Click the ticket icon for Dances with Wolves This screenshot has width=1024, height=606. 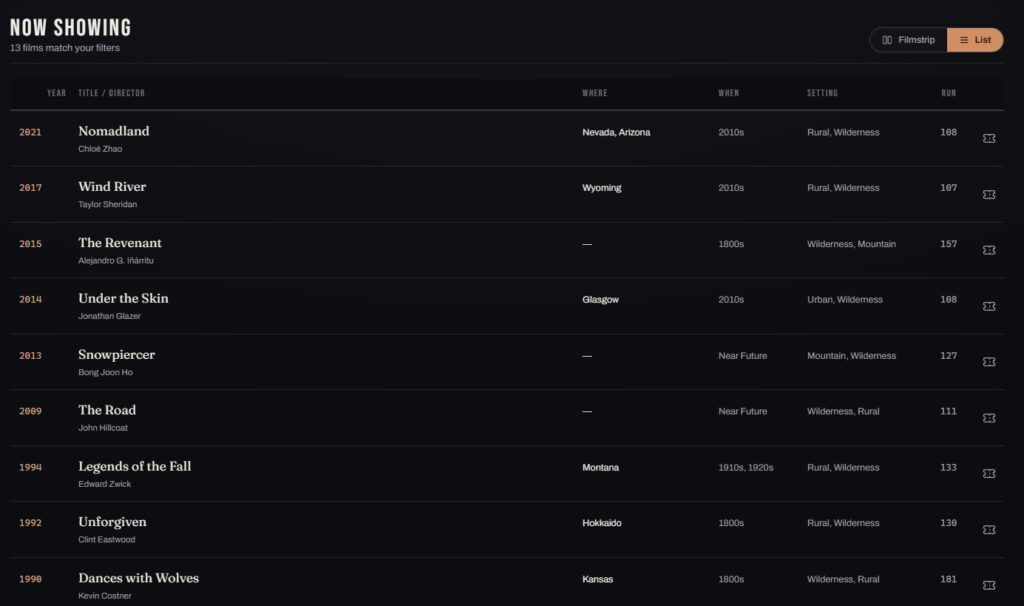point(989,585)
